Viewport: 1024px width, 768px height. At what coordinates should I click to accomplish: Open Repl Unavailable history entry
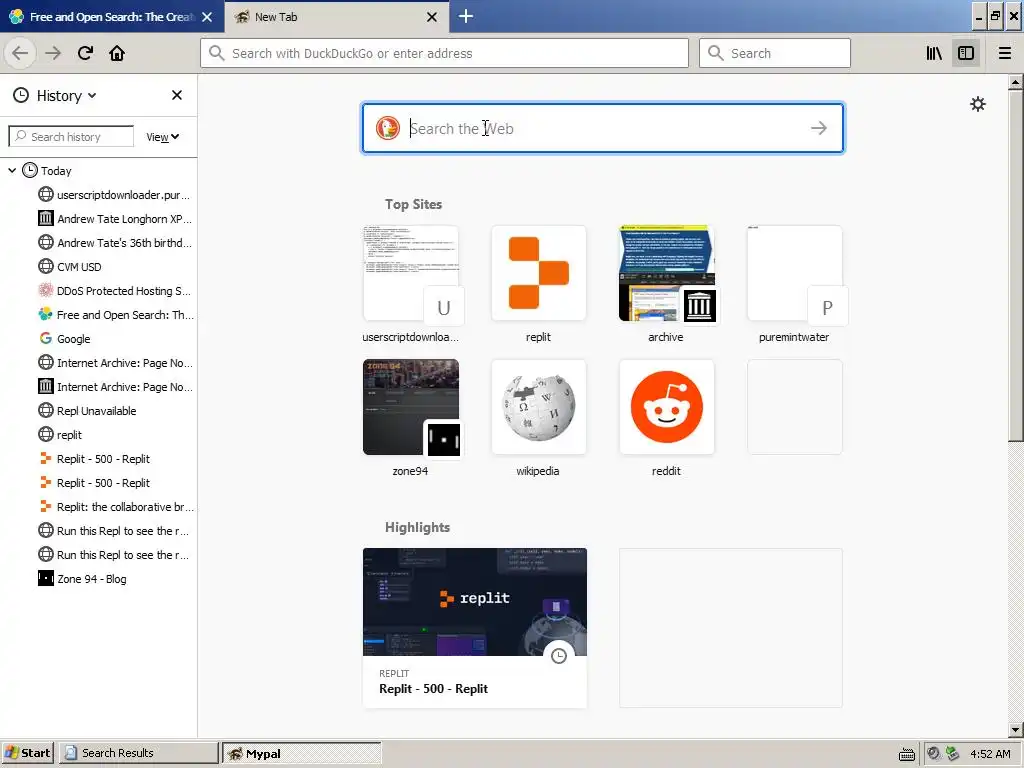[88, 411]
